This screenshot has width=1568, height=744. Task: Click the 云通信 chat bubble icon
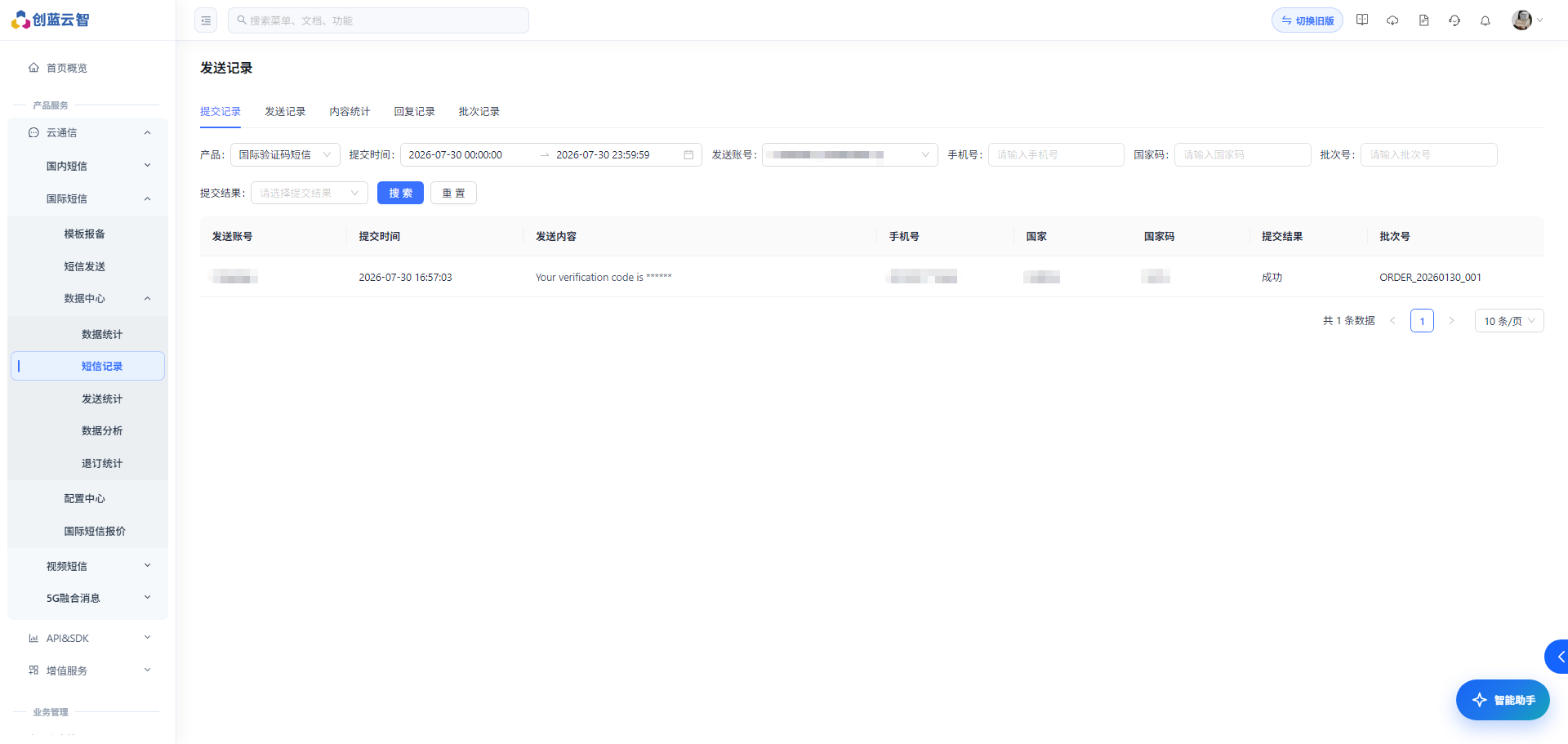click(x=33, y=132)
